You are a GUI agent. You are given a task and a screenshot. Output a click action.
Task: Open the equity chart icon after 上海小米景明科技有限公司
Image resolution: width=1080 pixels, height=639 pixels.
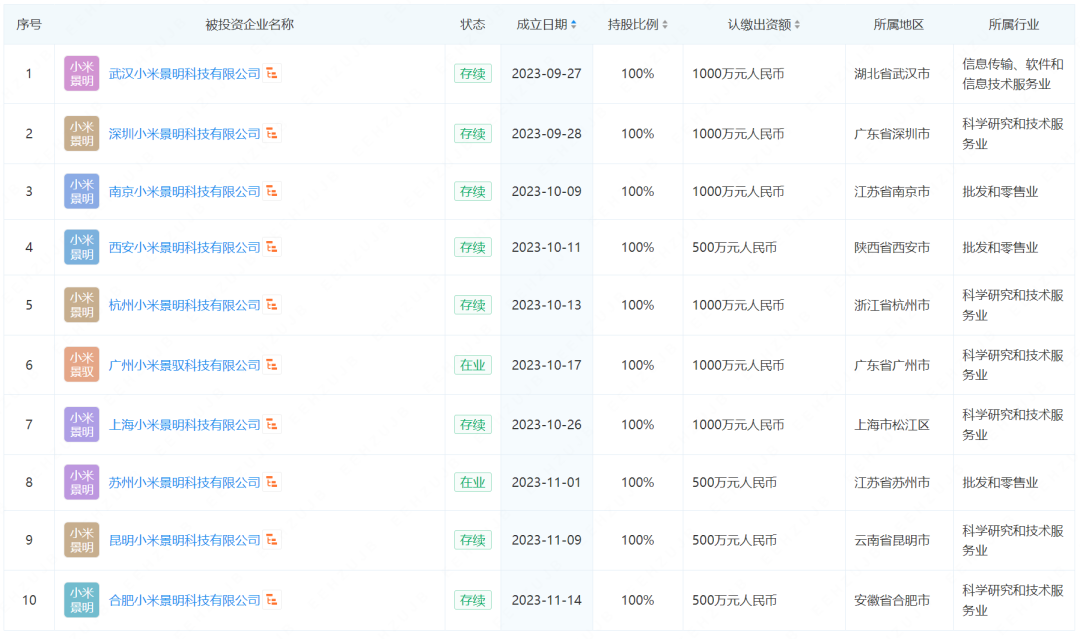pos(272,424)
